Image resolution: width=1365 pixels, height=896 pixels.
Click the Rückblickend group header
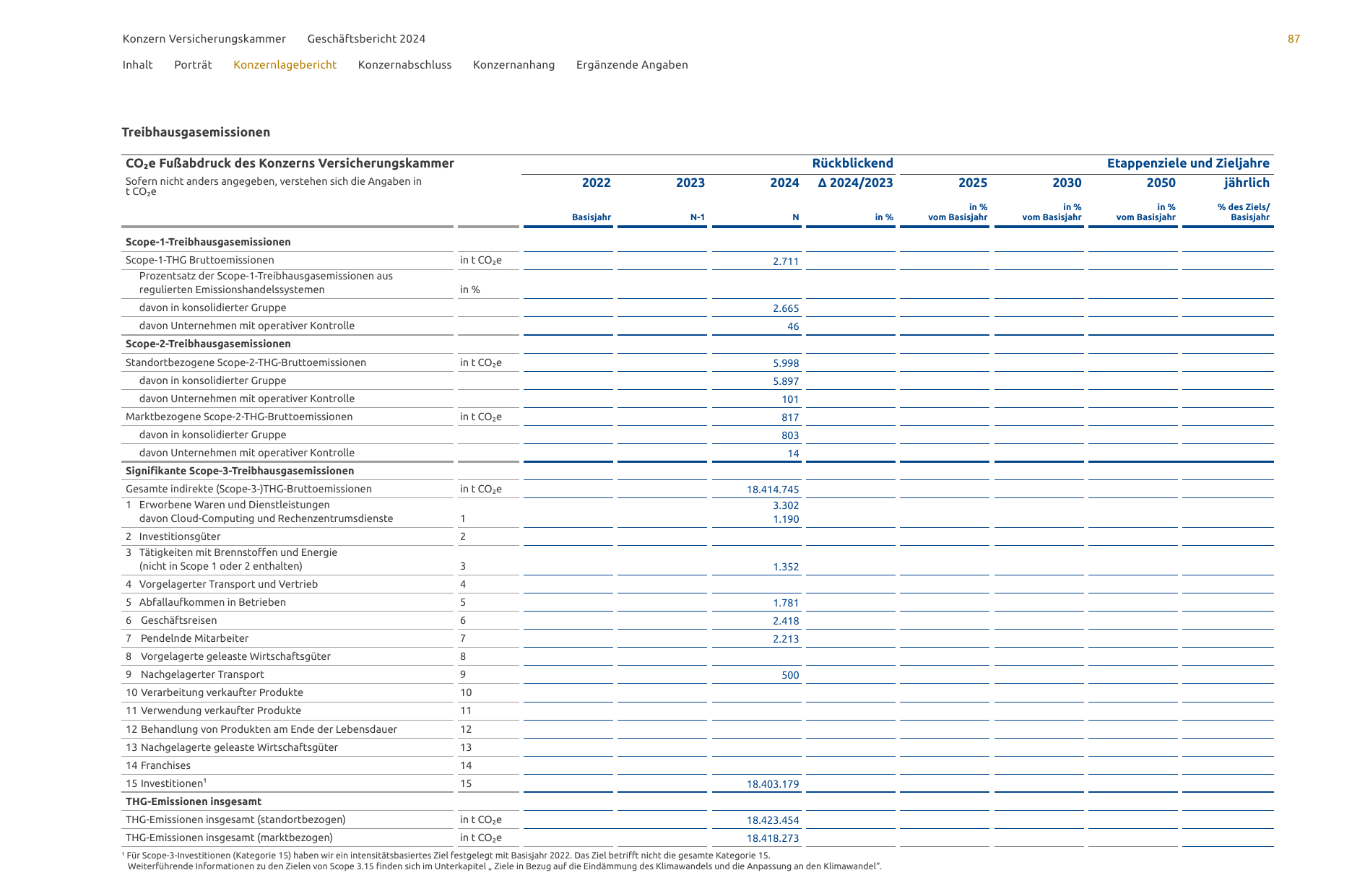852,163
